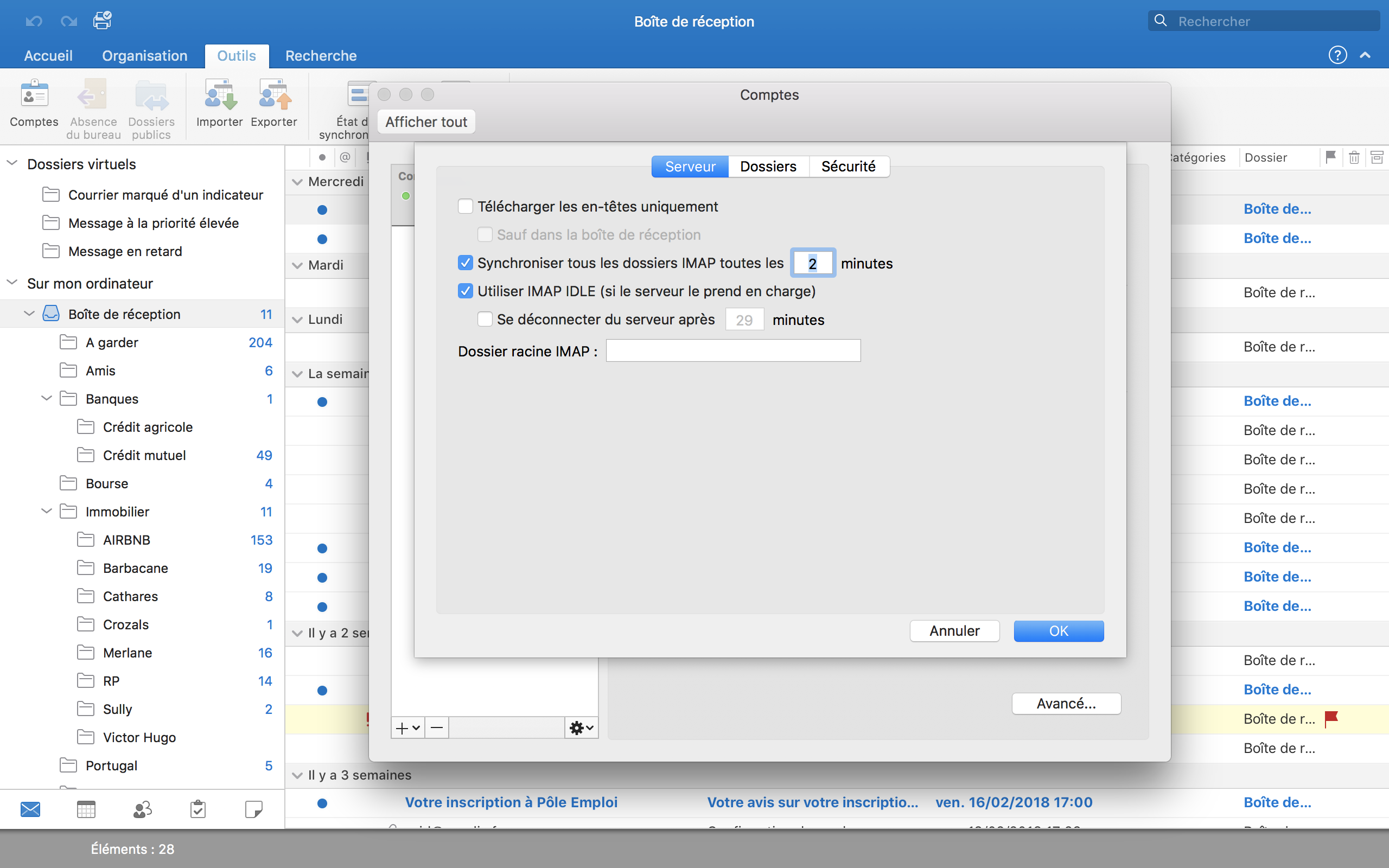
Task: Open the gear actions dropdown
Action: [x=581, y=728]
